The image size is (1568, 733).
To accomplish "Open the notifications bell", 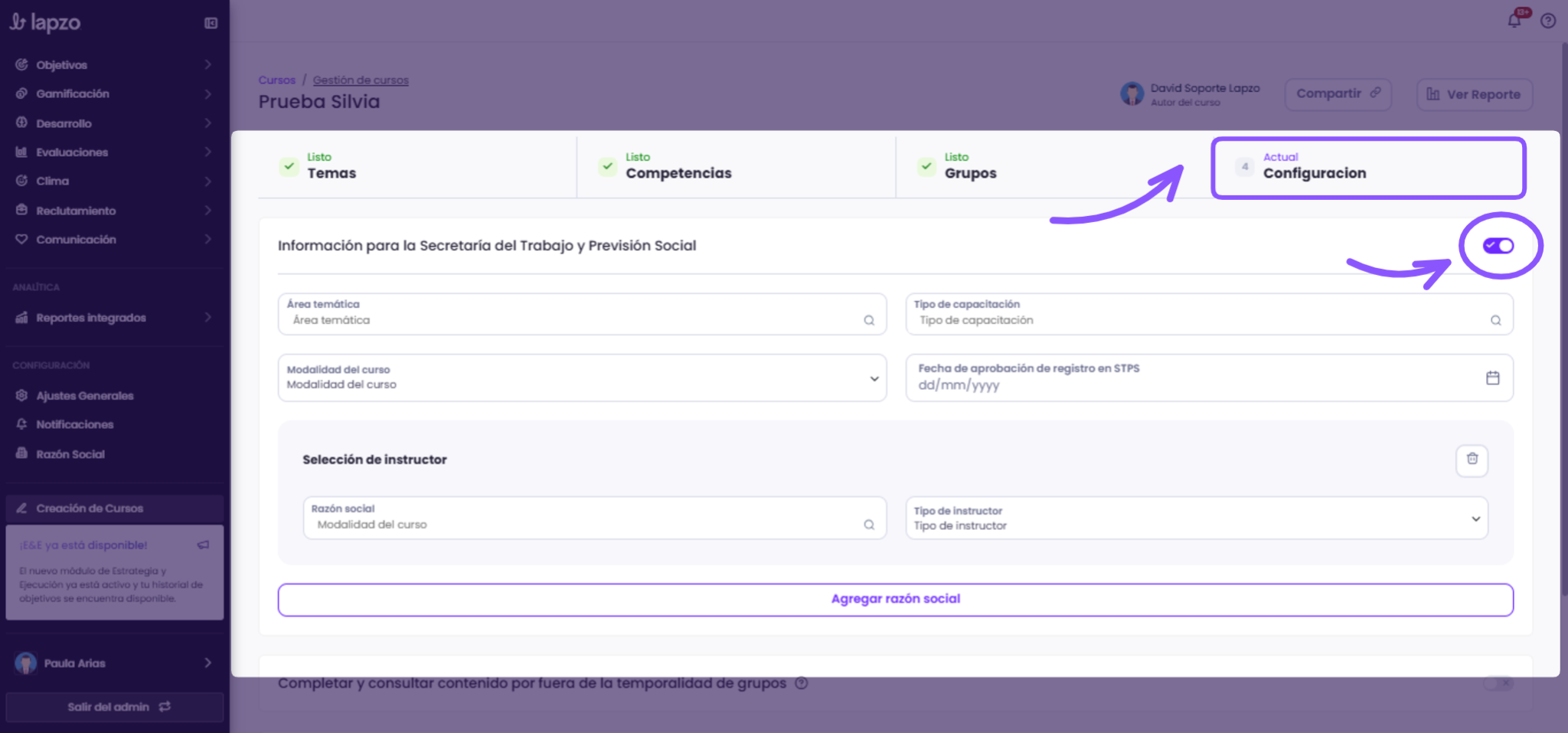I will (1514, 21).
